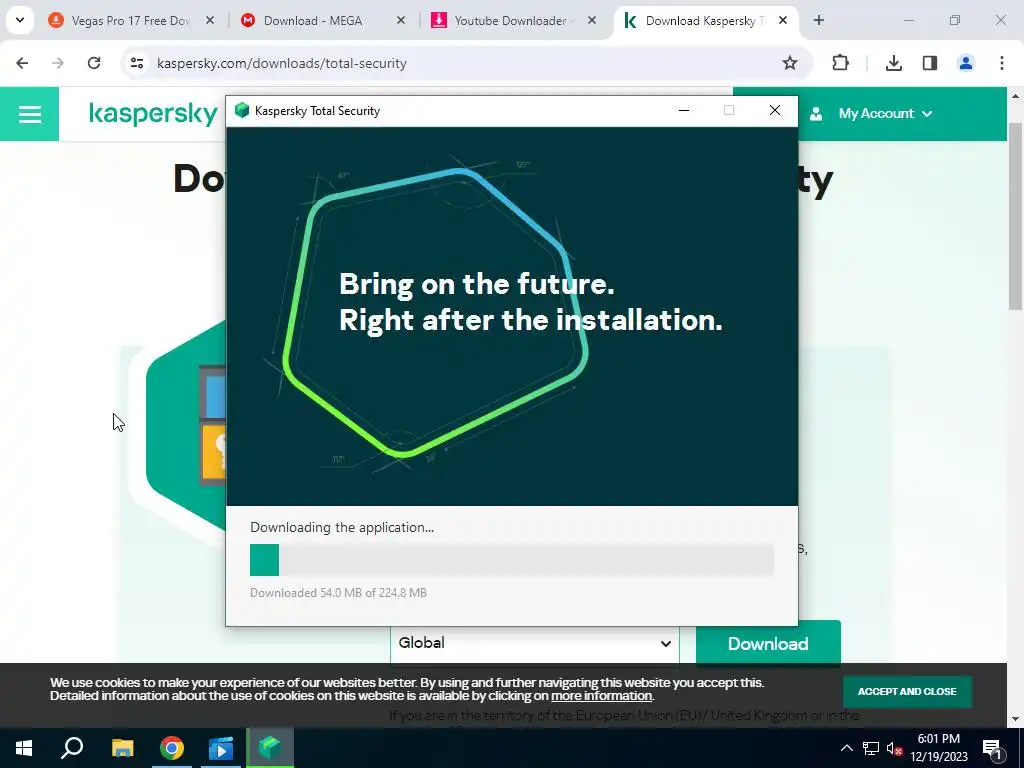
Task: Open network settings from the tray
Action: click(871, 748)
